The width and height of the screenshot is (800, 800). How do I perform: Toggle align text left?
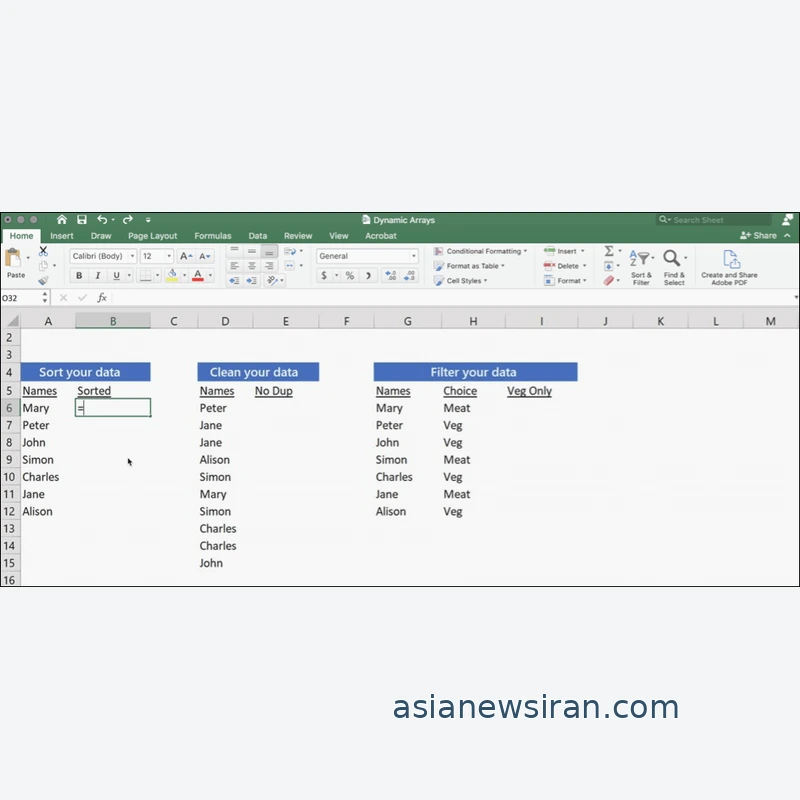coord(234,266)
